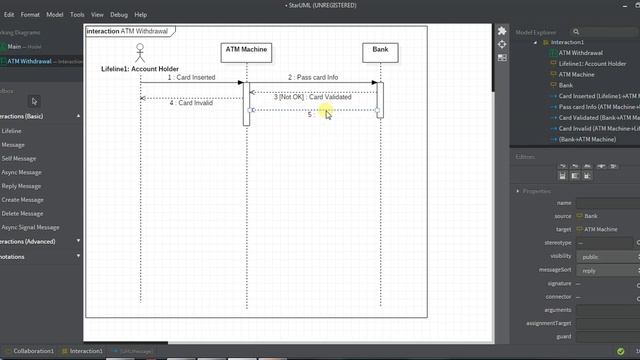
Task: Click lifeline icon beside ATM Machine in explorer
Action: [553, 74]
